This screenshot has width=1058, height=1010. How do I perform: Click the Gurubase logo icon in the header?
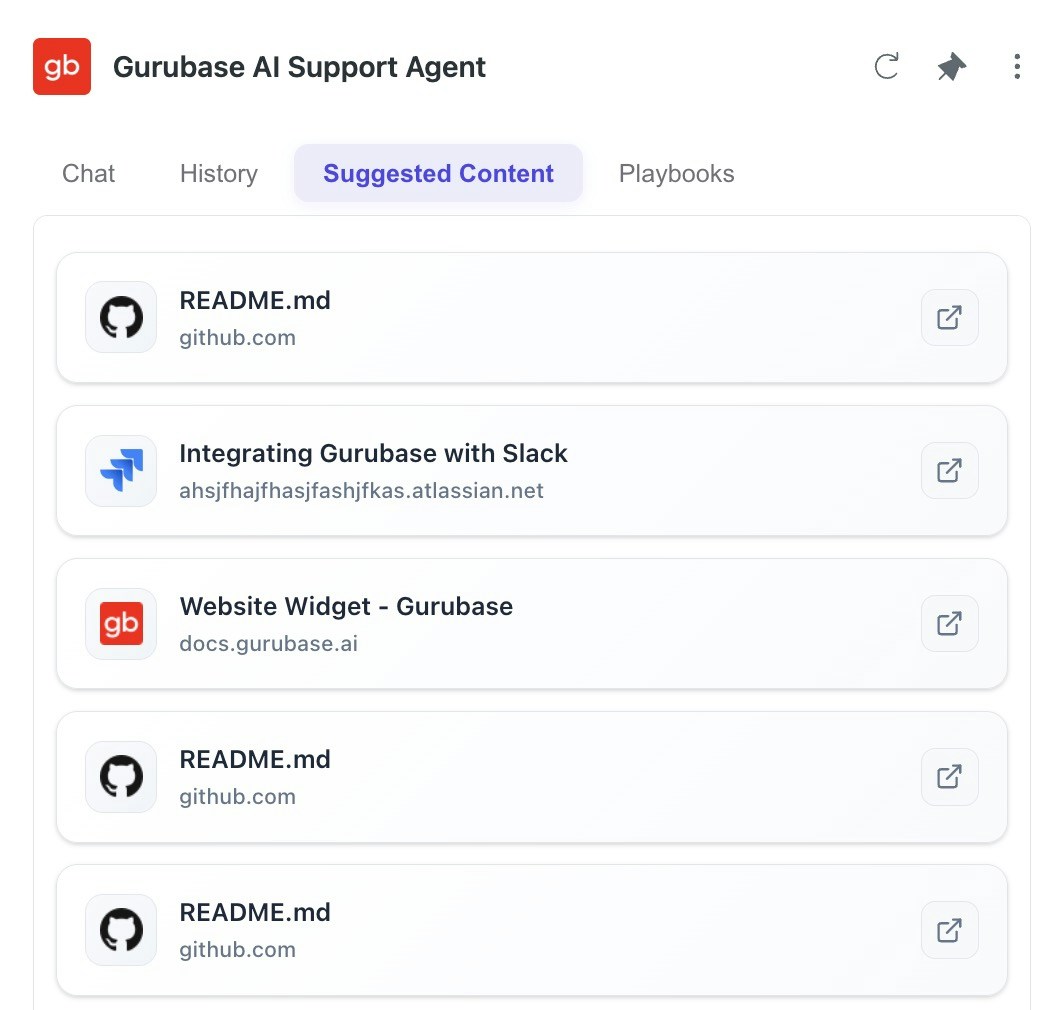point(61,66)
